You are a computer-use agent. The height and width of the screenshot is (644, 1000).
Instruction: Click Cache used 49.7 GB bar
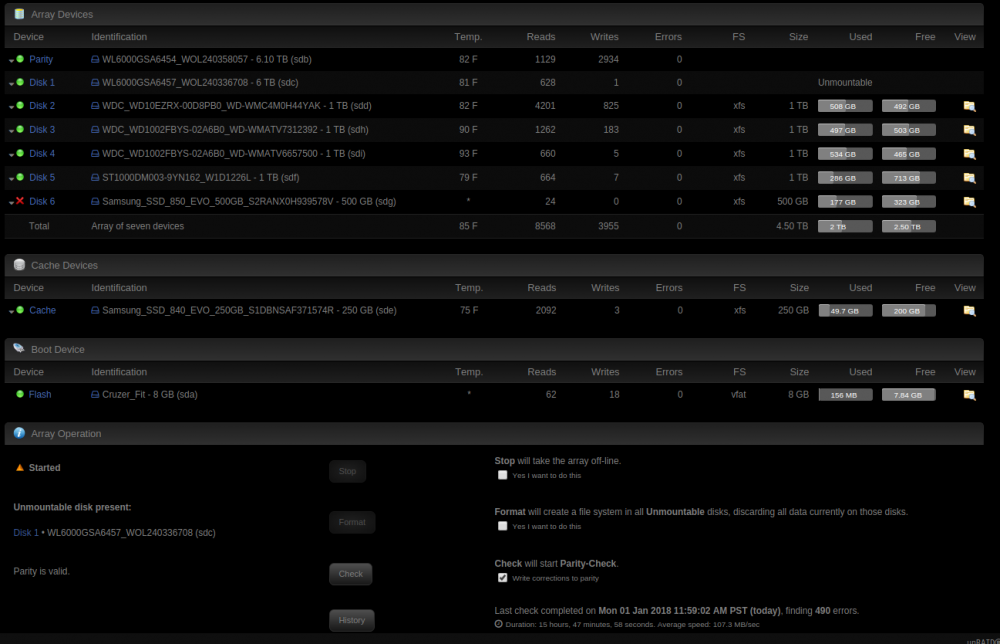tap(846, 311)
